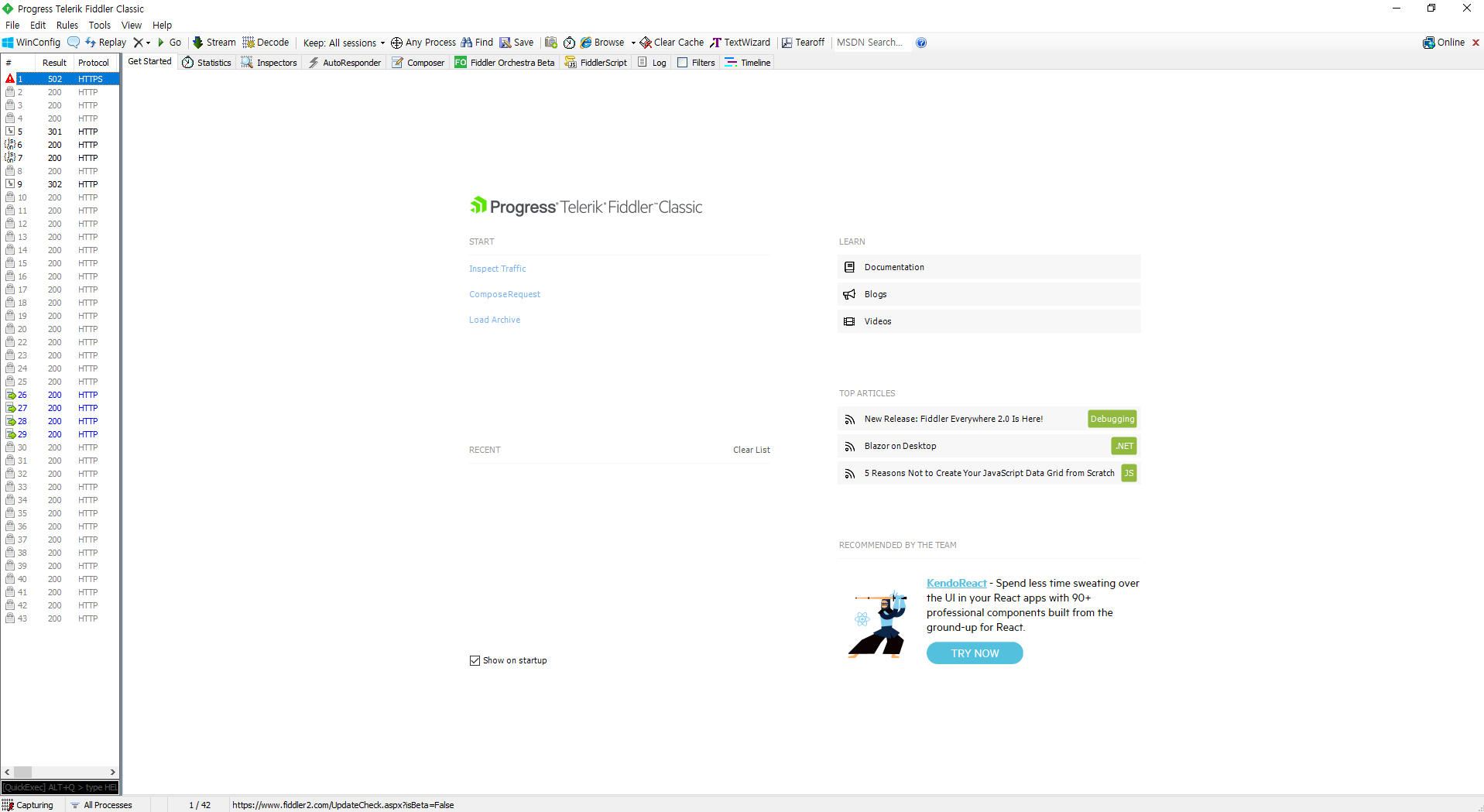
Task: Open the Tools menu
Action: coord(100,26)
